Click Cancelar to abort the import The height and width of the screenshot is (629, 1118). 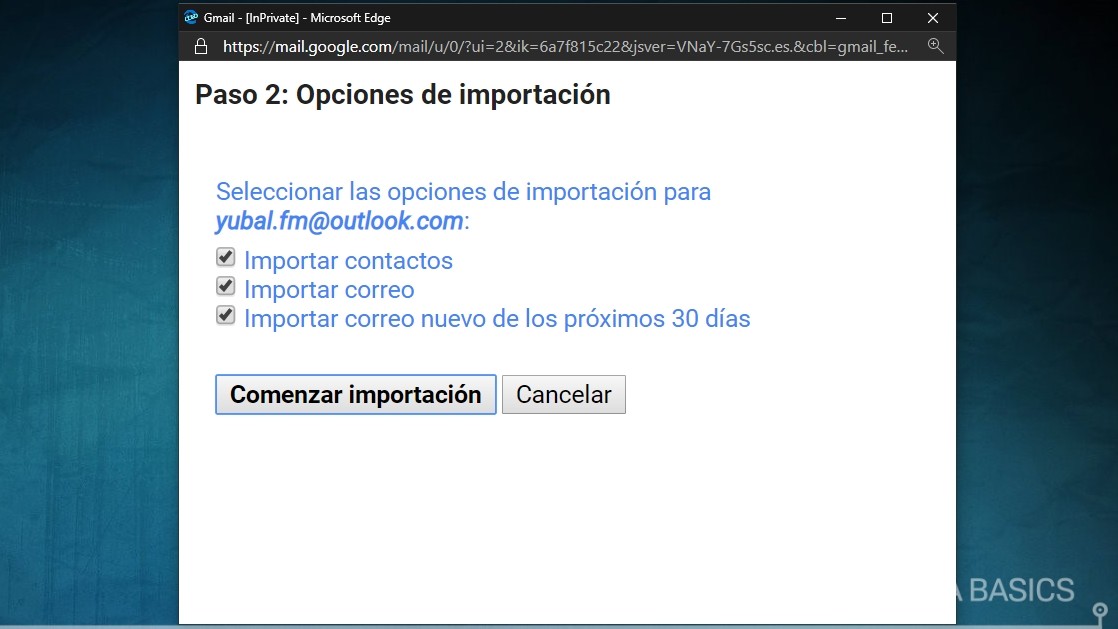563,394
